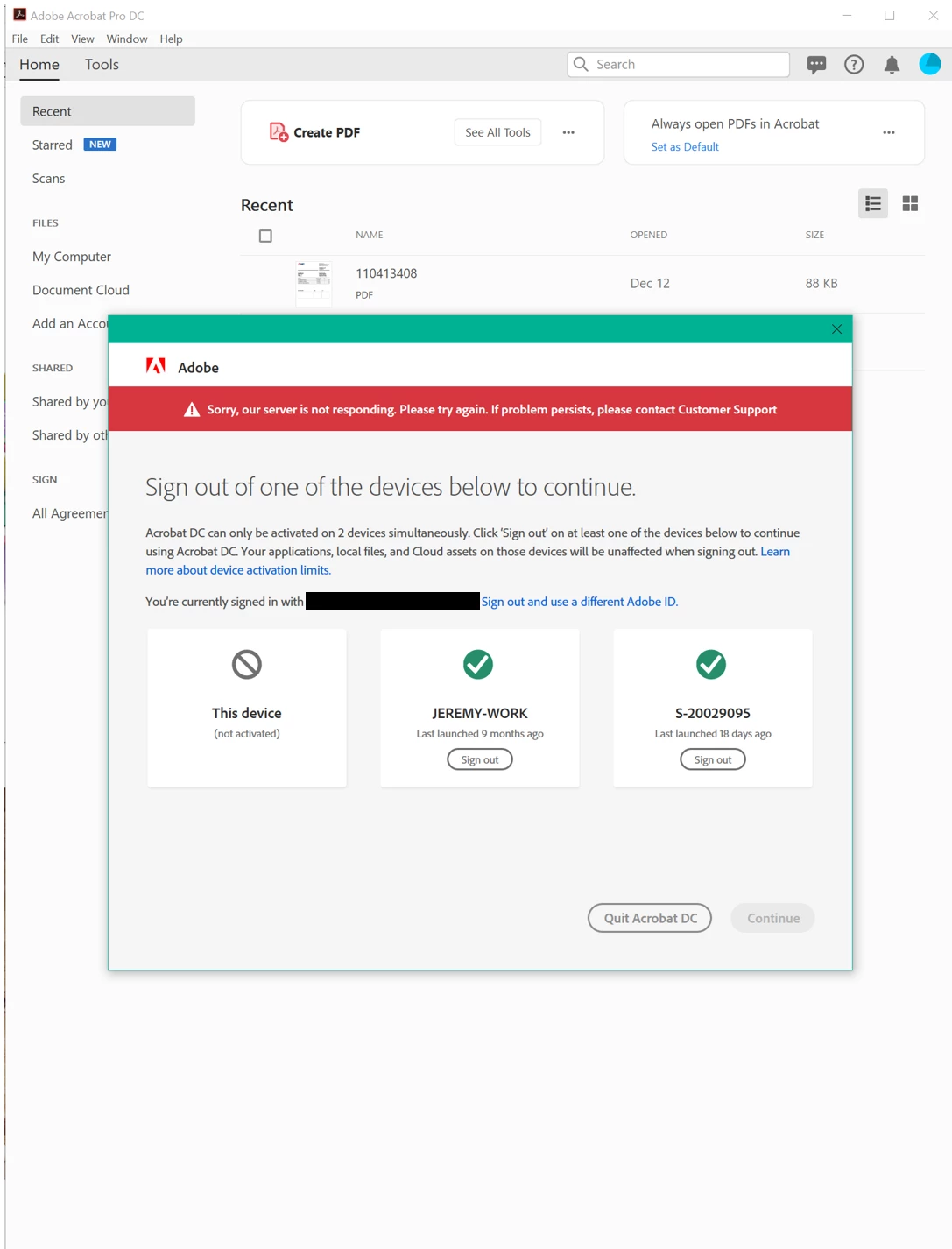Open Document Cloud files
The height and width of the screenshot is (1249, 952).
coord(81,290)
